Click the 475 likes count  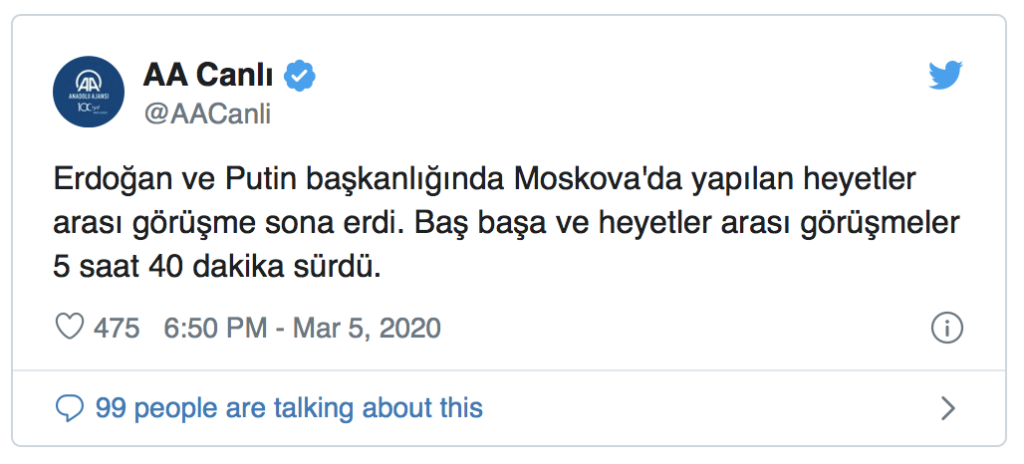coord(116,327)
